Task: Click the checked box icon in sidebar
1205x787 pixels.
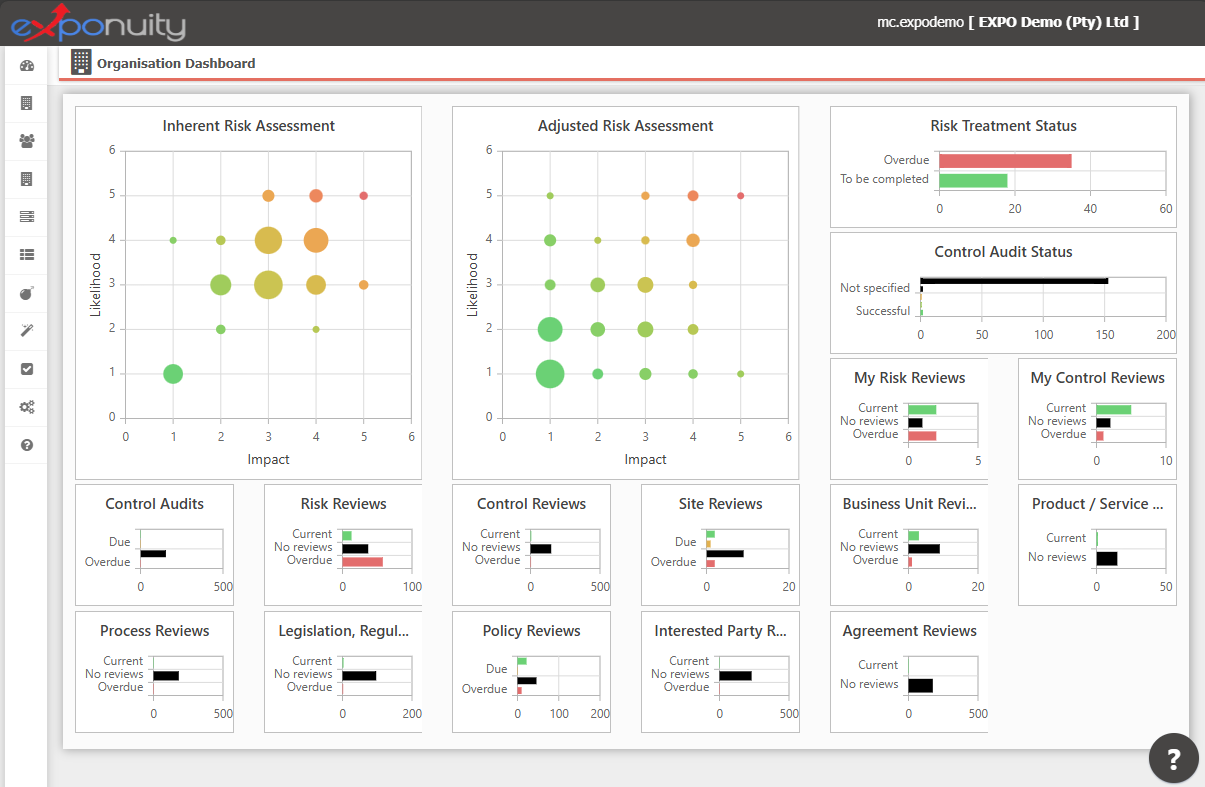Action: (x=27, y=369)
